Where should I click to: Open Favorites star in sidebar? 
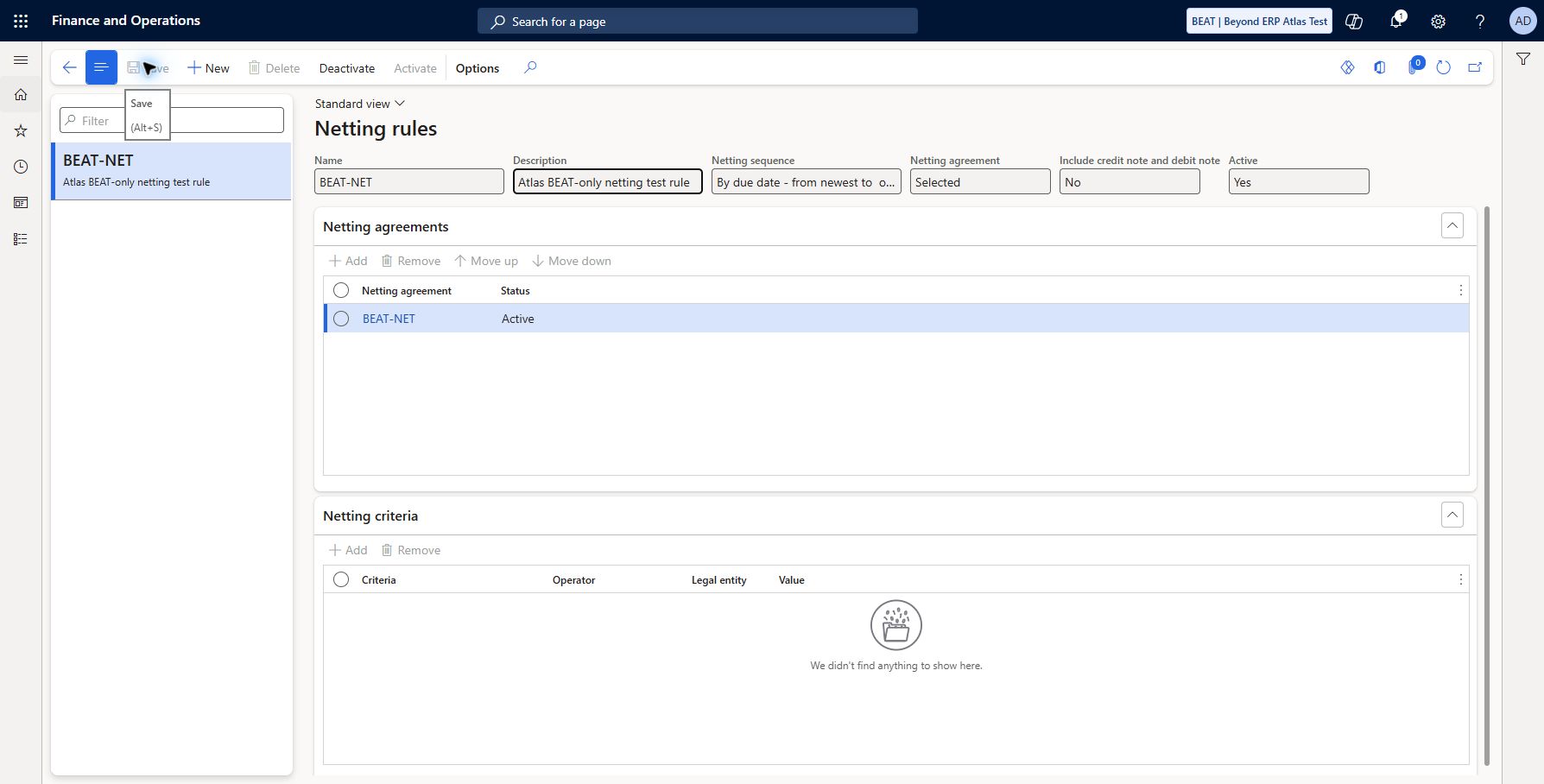tap(21, 131)
